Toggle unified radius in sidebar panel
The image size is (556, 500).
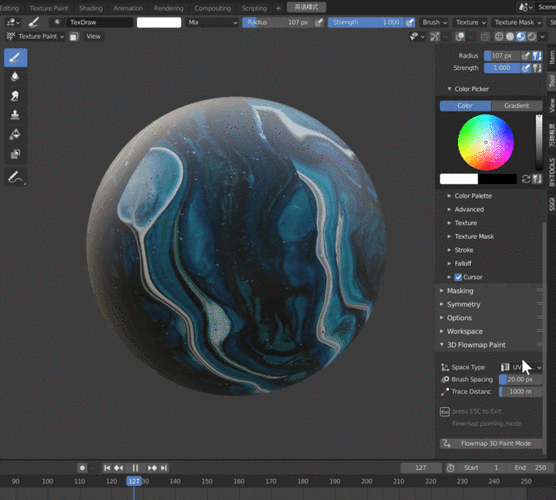point(537,56)
